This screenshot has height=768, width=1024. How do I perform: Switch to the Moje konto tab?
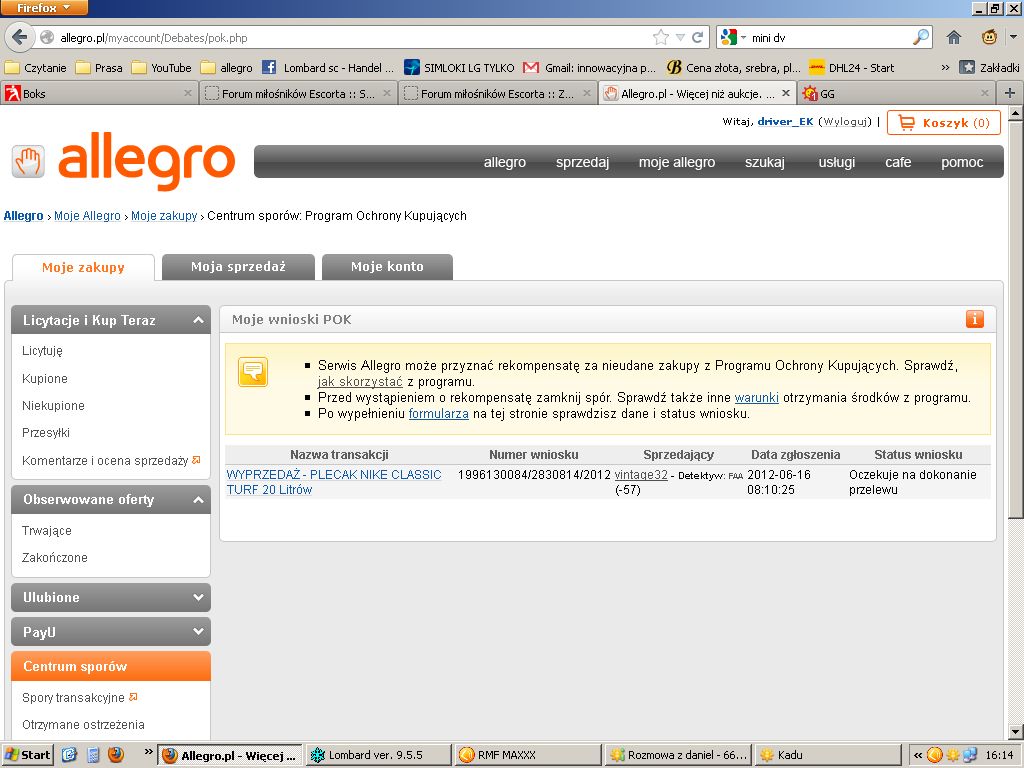[387, 267]
